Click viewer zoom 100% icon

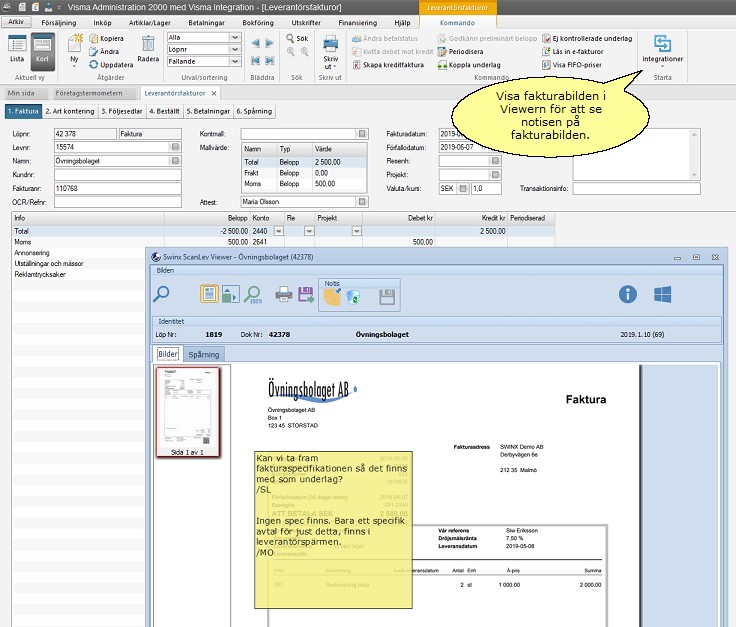coord(253,294)
